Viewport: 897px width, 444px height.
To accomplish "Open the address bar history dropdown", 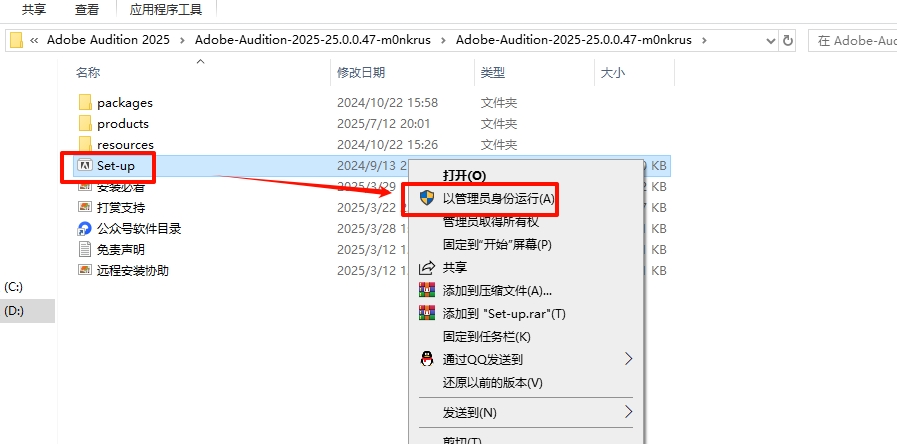I will tap(771, 41).
